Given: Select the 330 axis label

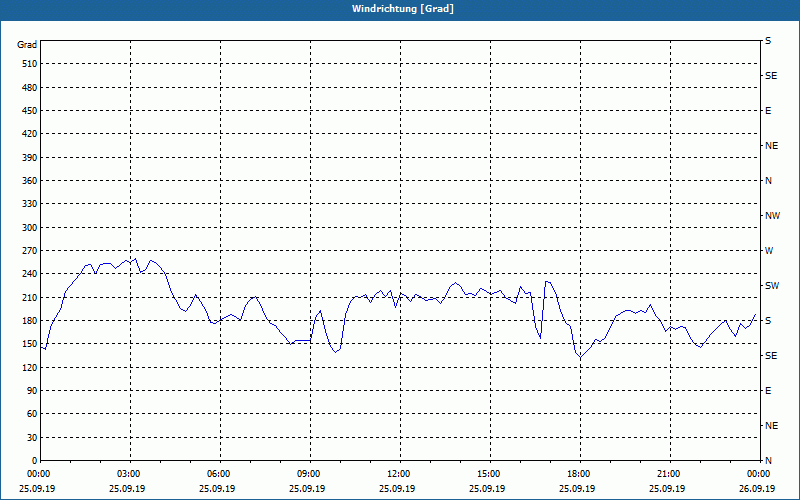Looking at the screenshot, I should click(x=30, y=204).
